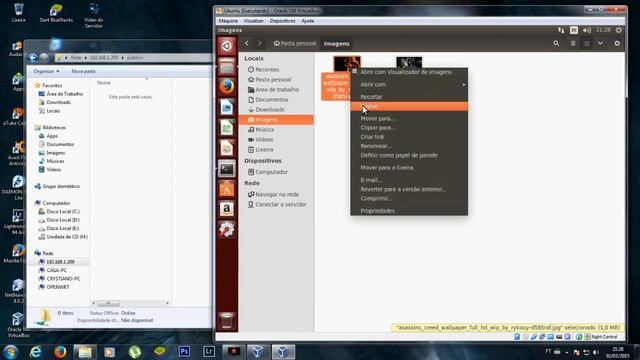The width and height of the screenshot is (640, 360).
Task: Click Nome column header in Explorer
Action: [104, 82]
